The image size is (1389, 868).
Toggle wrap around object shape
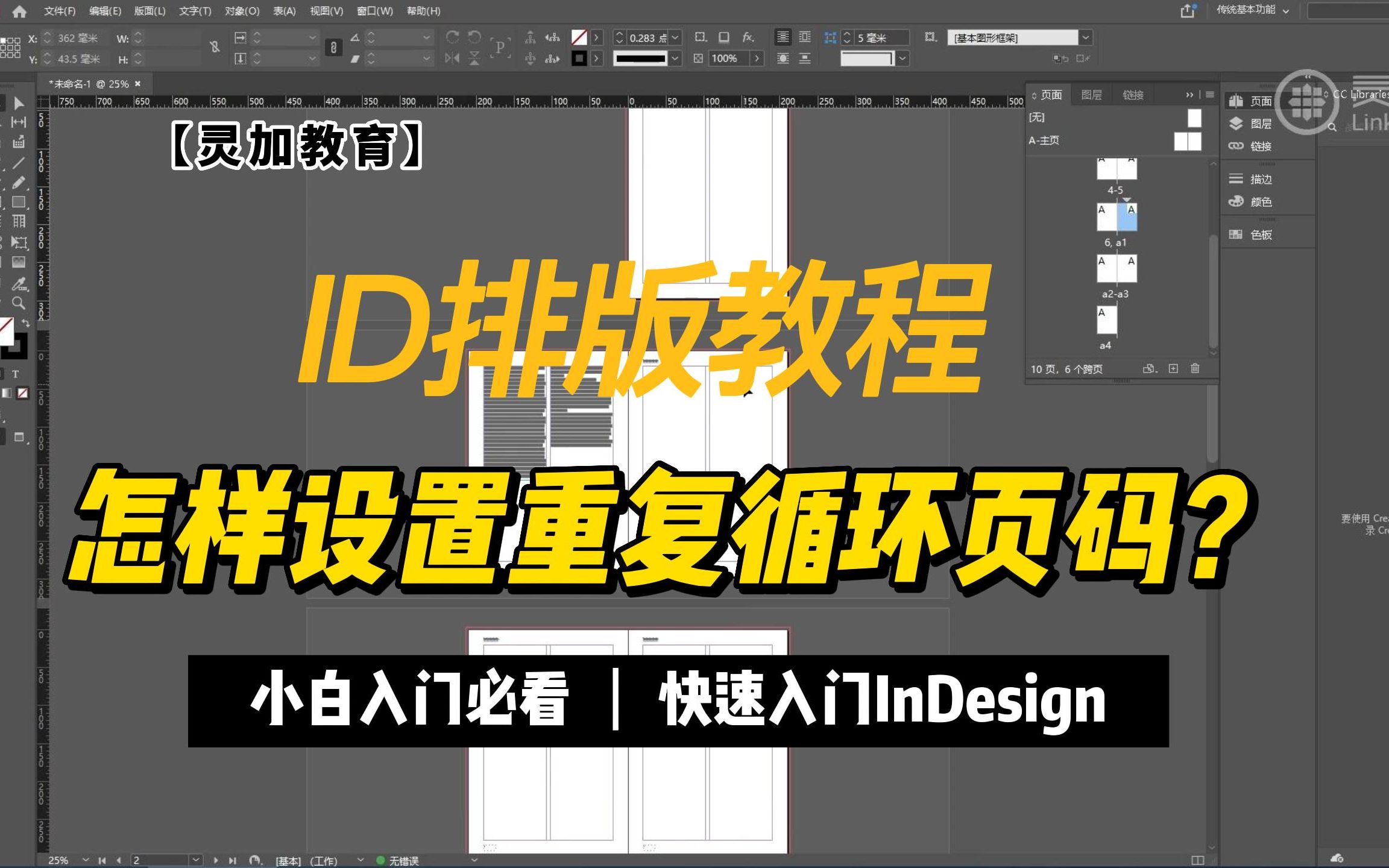[783, 58]
